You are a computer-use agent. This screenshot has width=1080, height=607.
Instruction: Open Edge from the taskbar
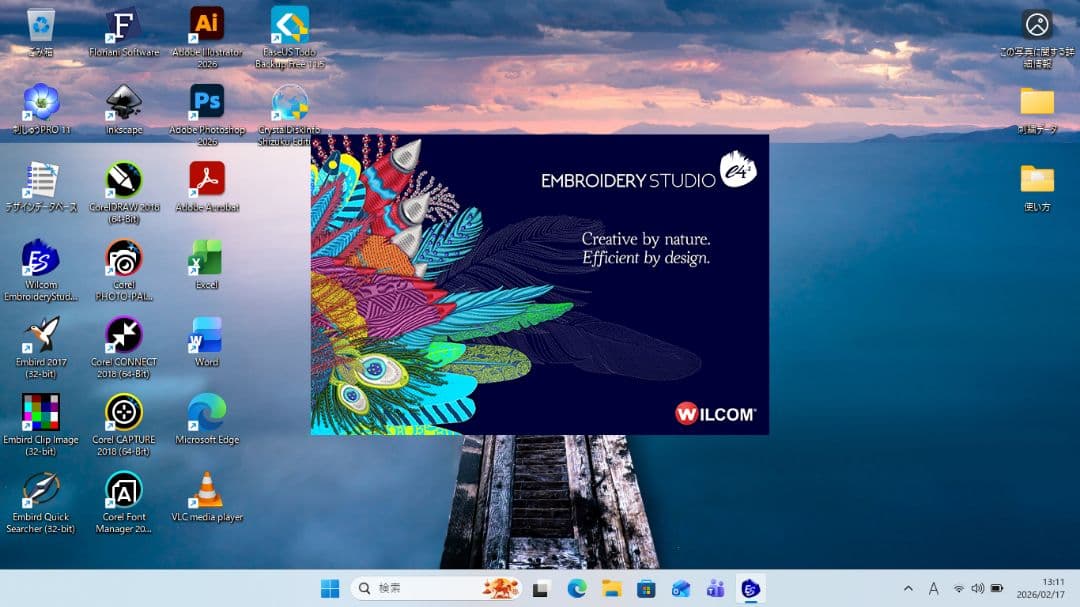(x=577, y=588)
